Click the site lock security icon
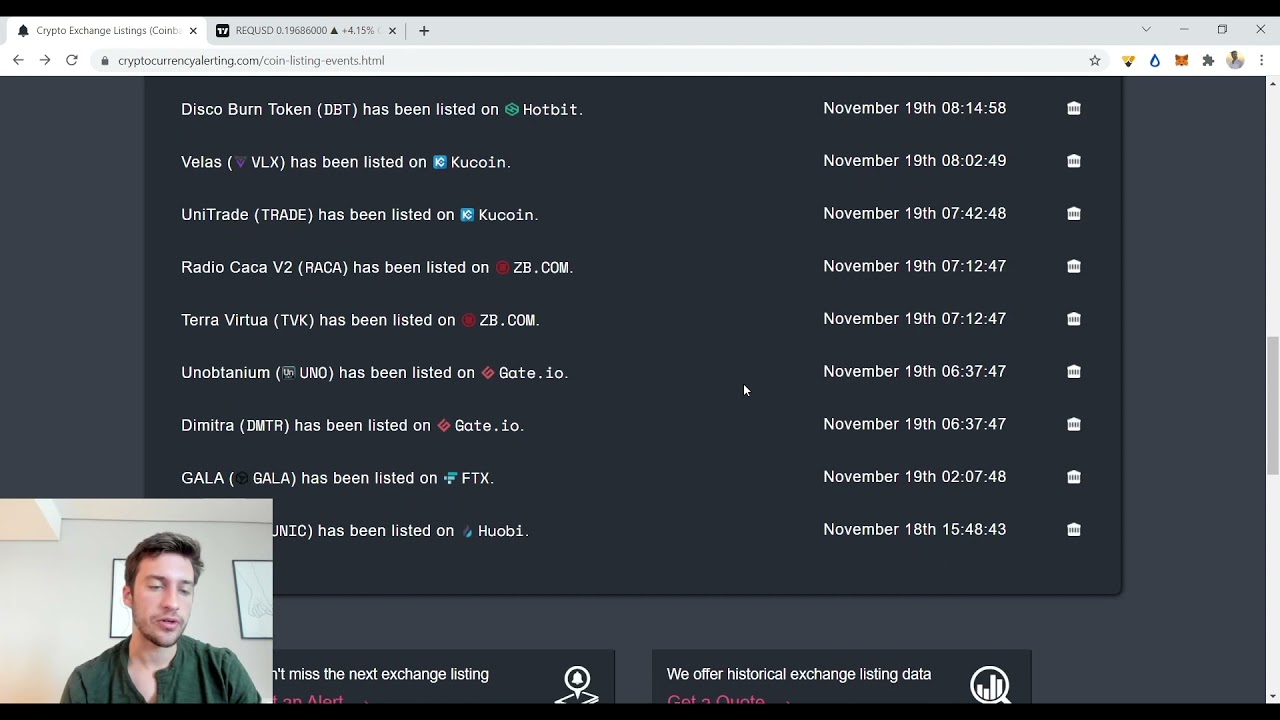 click(x=105, y=60)
